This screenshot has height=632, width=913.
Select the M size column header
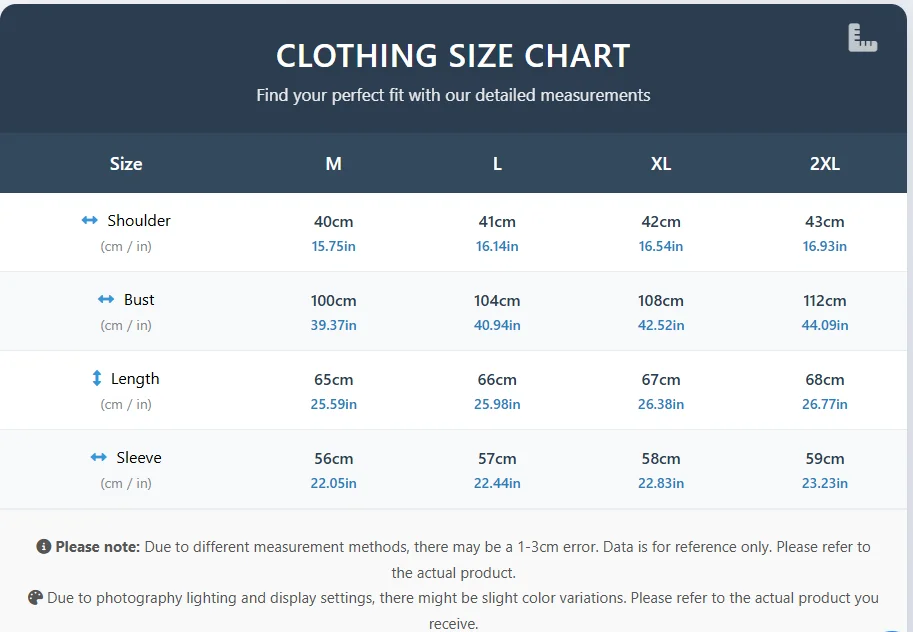click(333, 164)
